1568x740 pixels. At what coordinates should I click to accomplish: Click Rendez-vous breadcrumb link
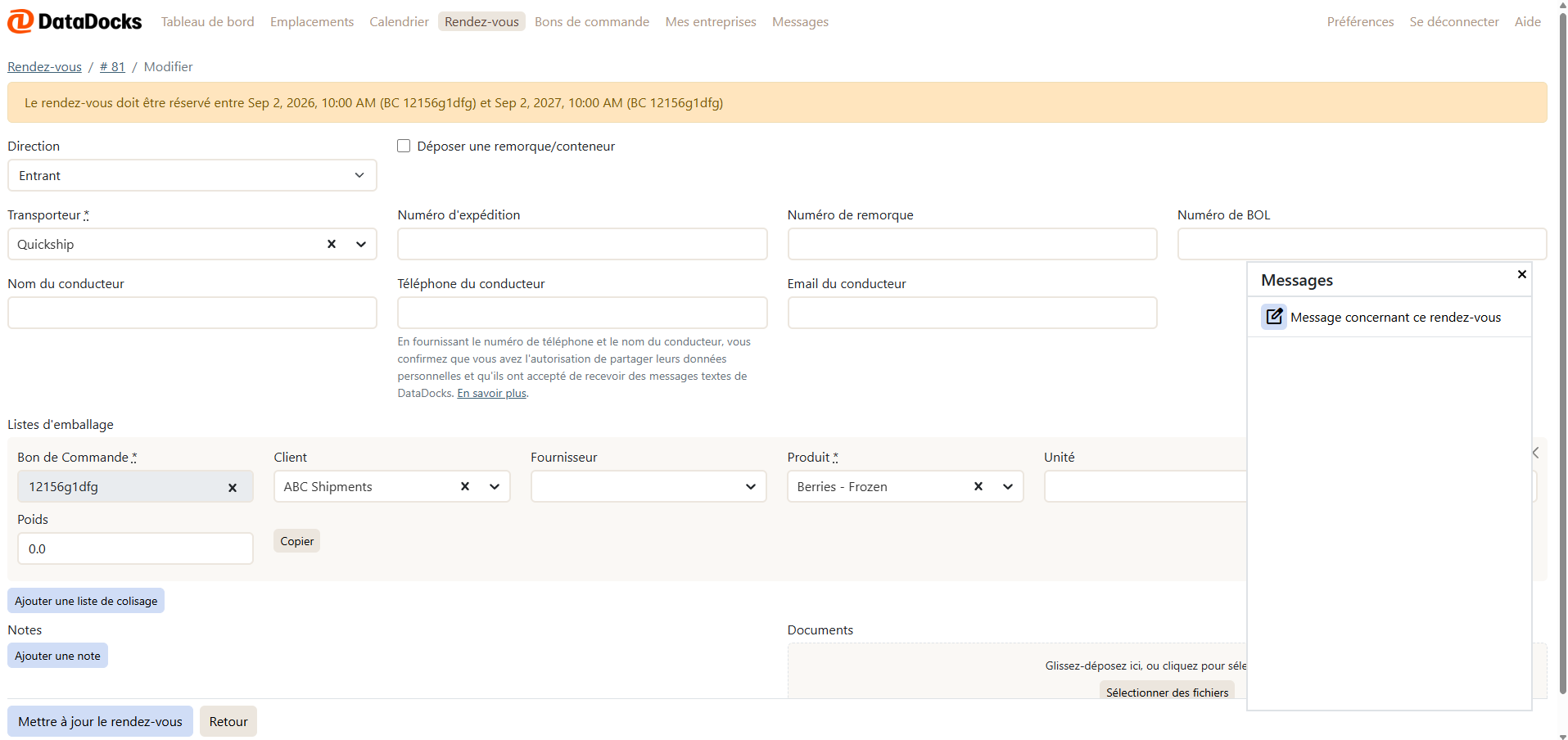(45, 67)
